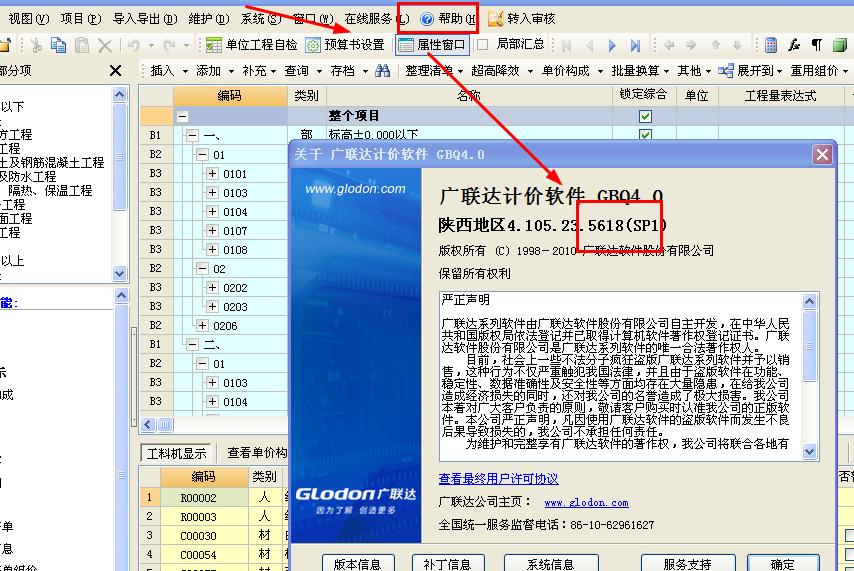The image size is (854, 571).
Task: Go to previous record arrow icon
Action: coord(589,46)
